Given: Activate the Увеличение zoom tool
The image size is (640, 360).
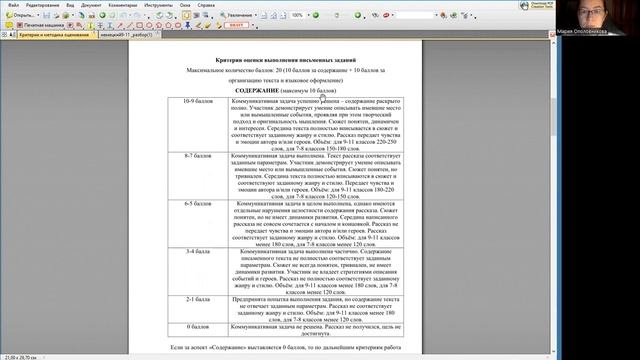Looking at the screenshot, I should click(x=236, y=15).
